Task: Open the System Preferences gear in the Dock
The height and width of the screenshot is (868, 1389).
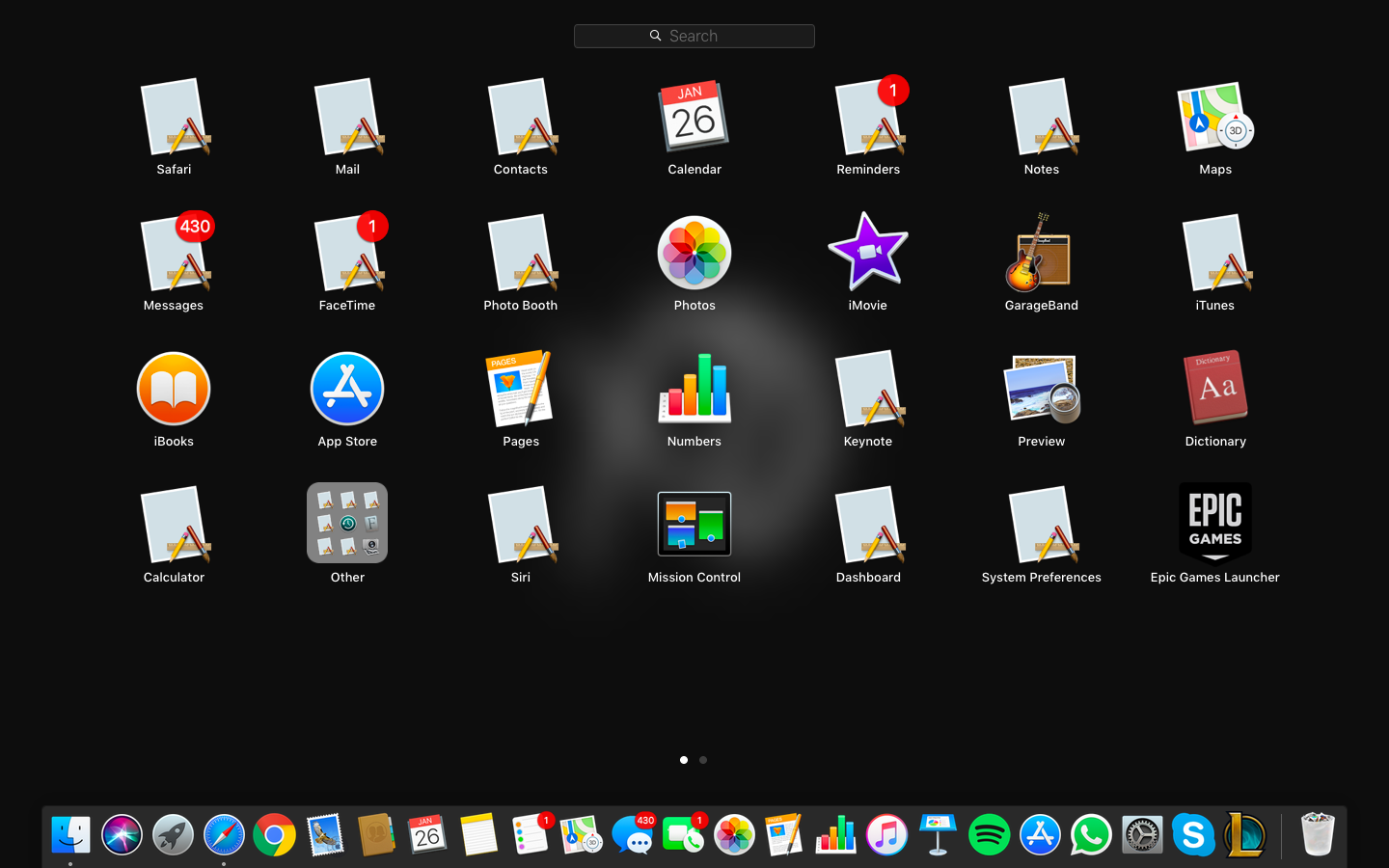Action: pos(1142,835)
